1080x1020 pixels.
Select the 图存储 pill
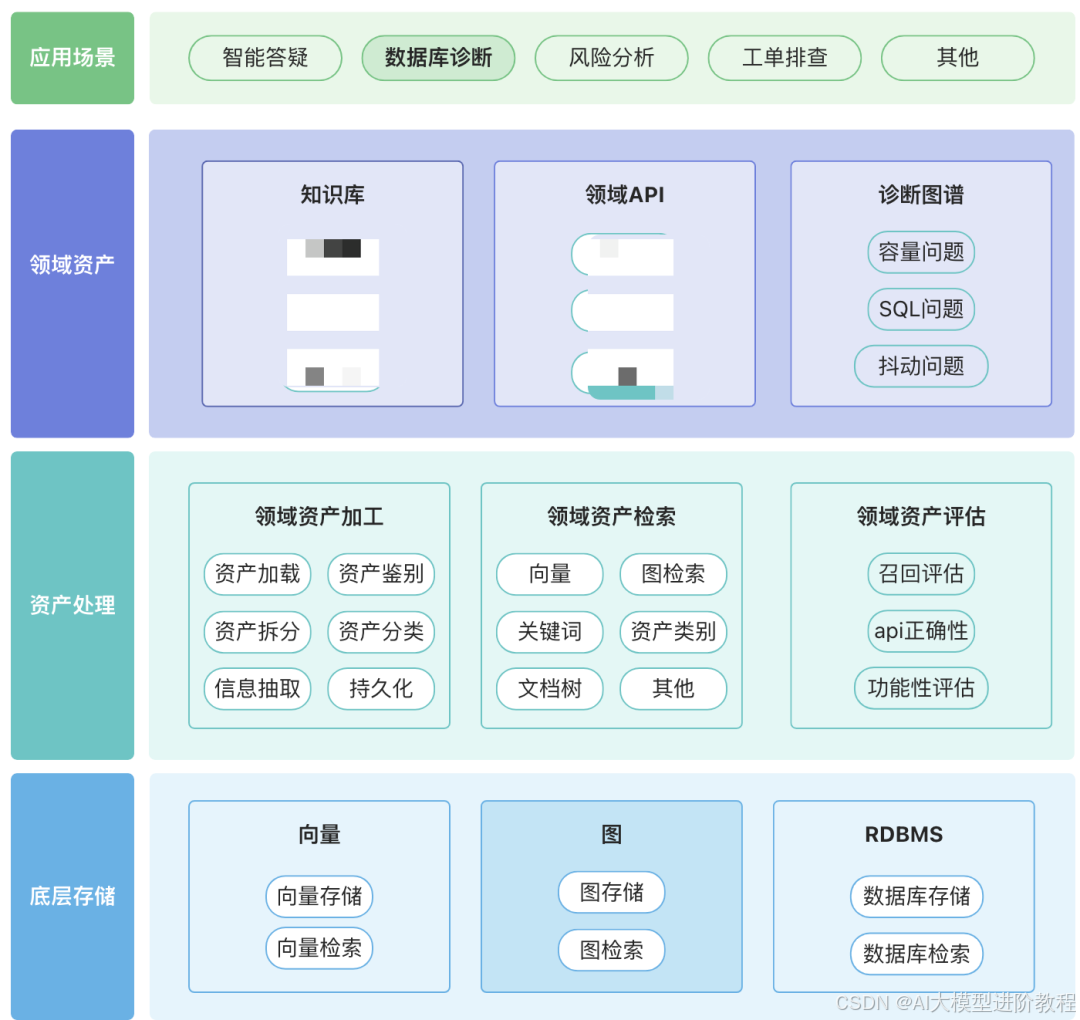(x=611, y=893)
